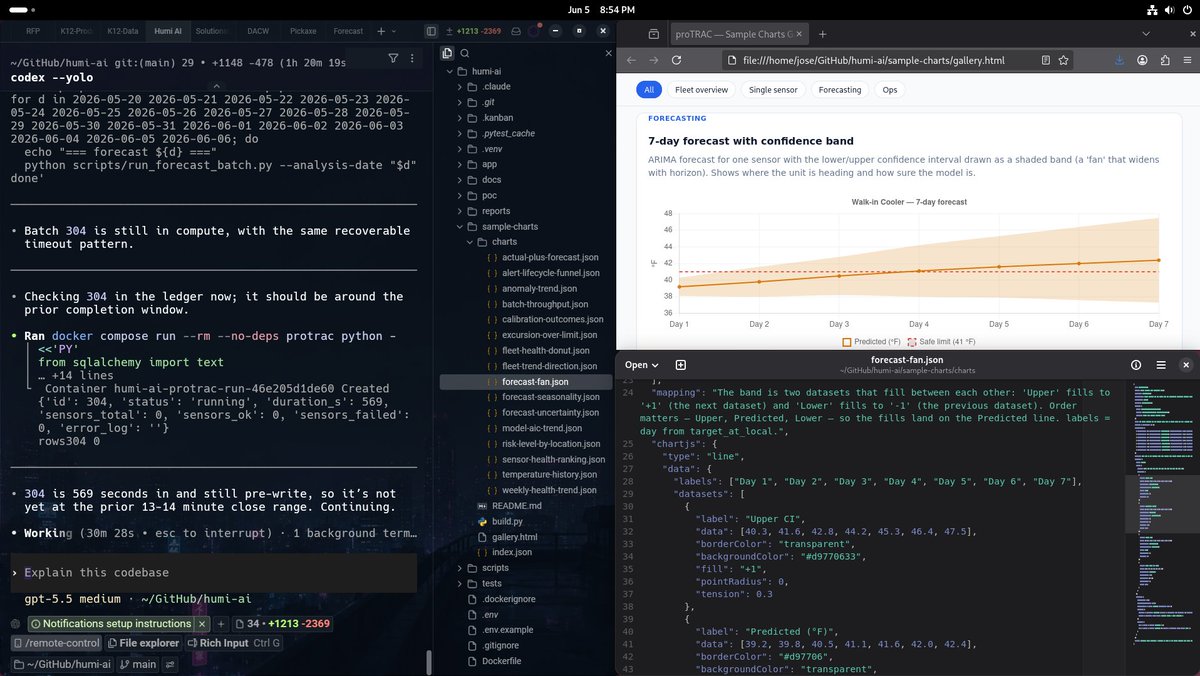
Task: Open the new-tab dropdown chevron in terminal
Action: point(394,31)
